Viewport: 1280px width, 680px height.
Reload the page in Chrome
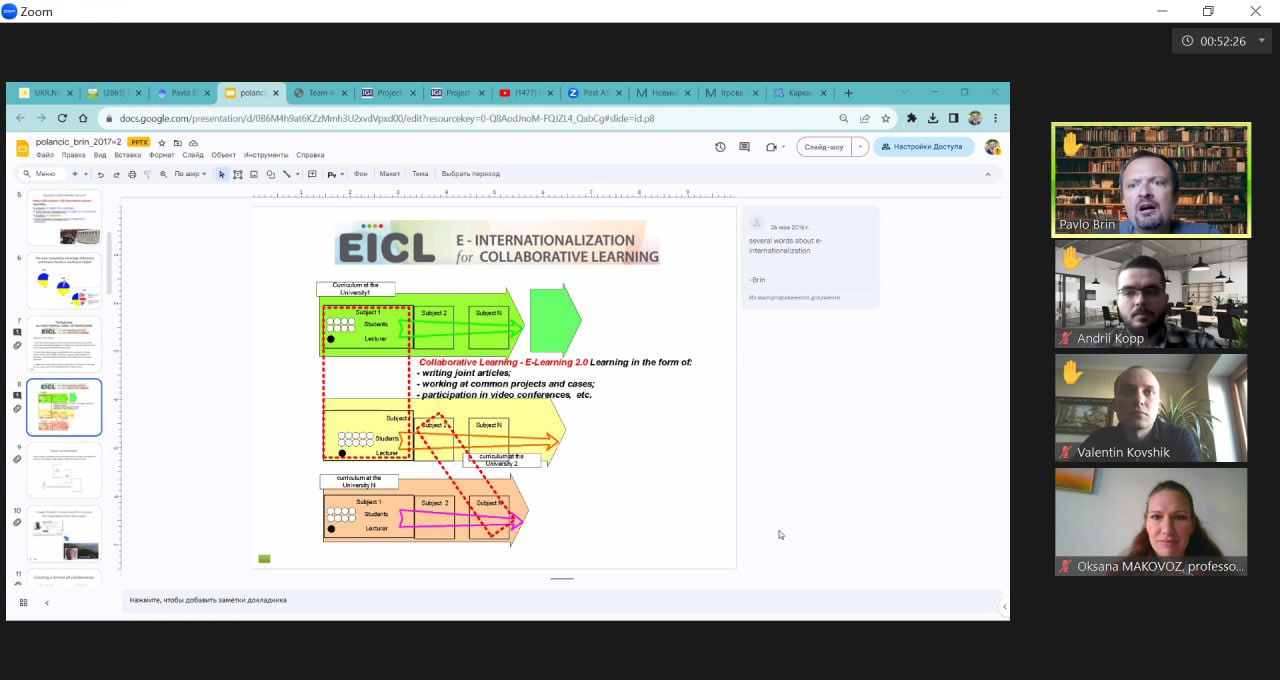click(62, 118)
